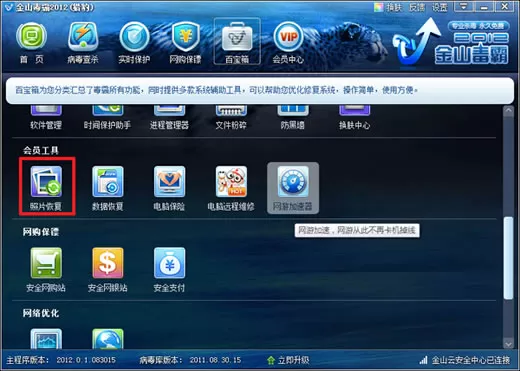Click the 网络优化 section heading
This screenshot has width=520, height=371.
[x=41, y=313]
